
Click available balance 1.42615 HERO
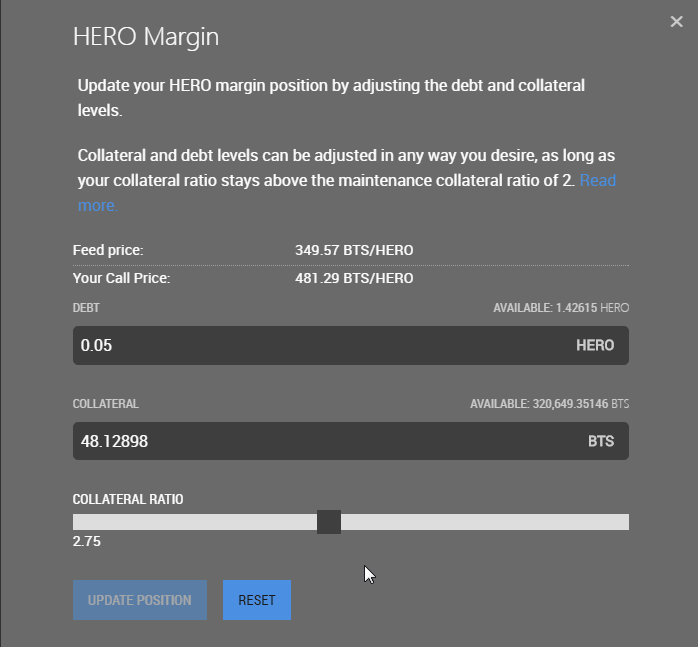(x=561, y=308)
